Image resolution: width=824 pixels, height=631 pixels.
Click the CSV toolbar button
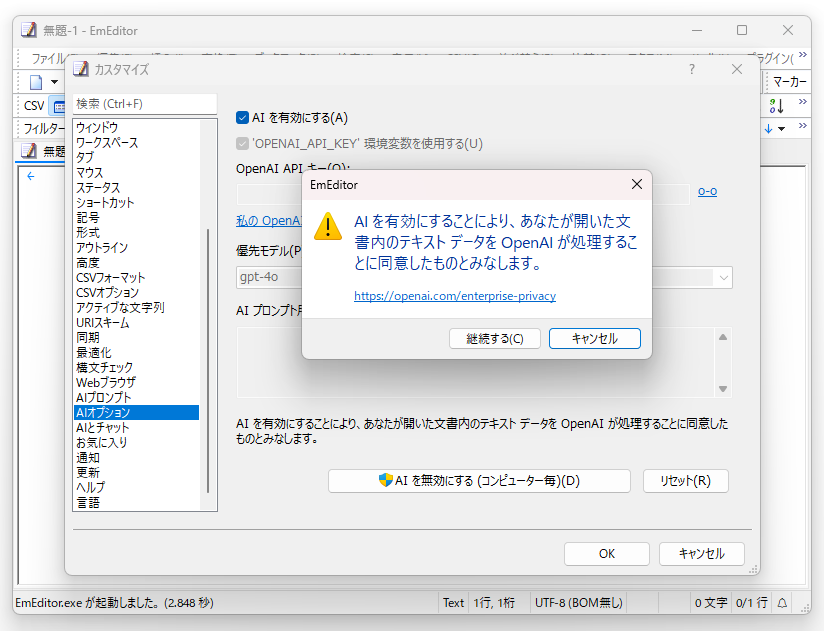(x=34, y=106)
